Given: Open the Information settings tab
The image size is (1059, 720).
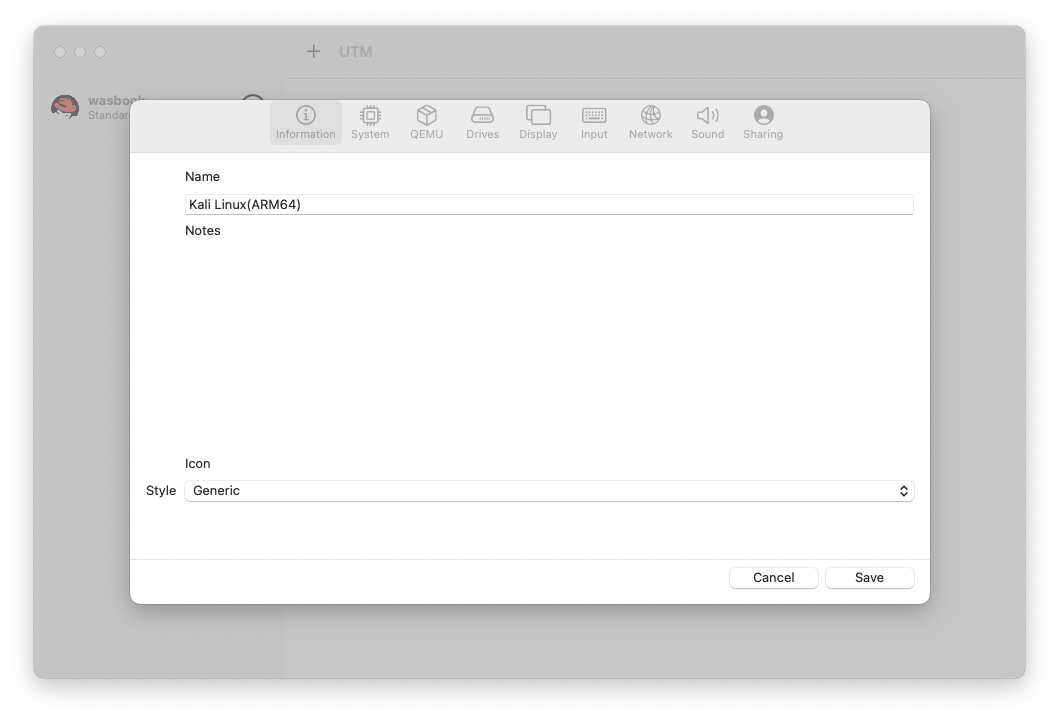Looking at the screenshot, I should pyautogui.click(x=305, y=123).
